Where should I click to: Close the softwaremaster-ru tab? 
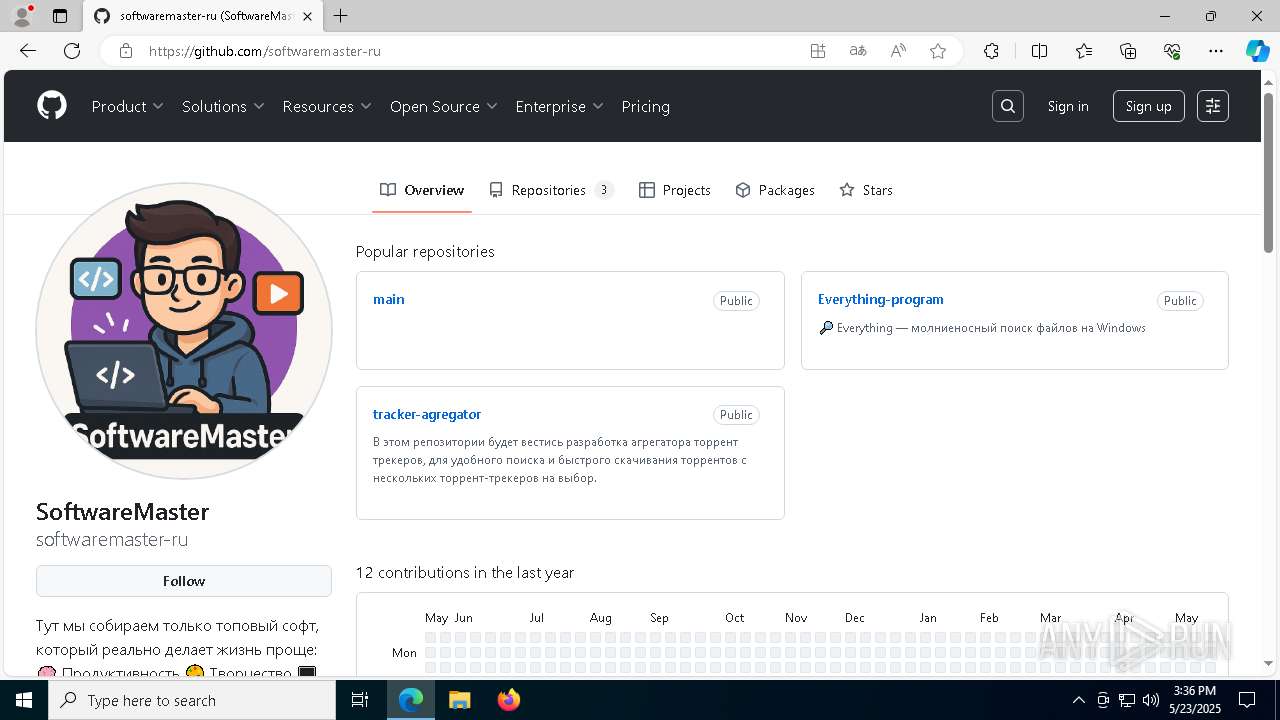[307, 16]
